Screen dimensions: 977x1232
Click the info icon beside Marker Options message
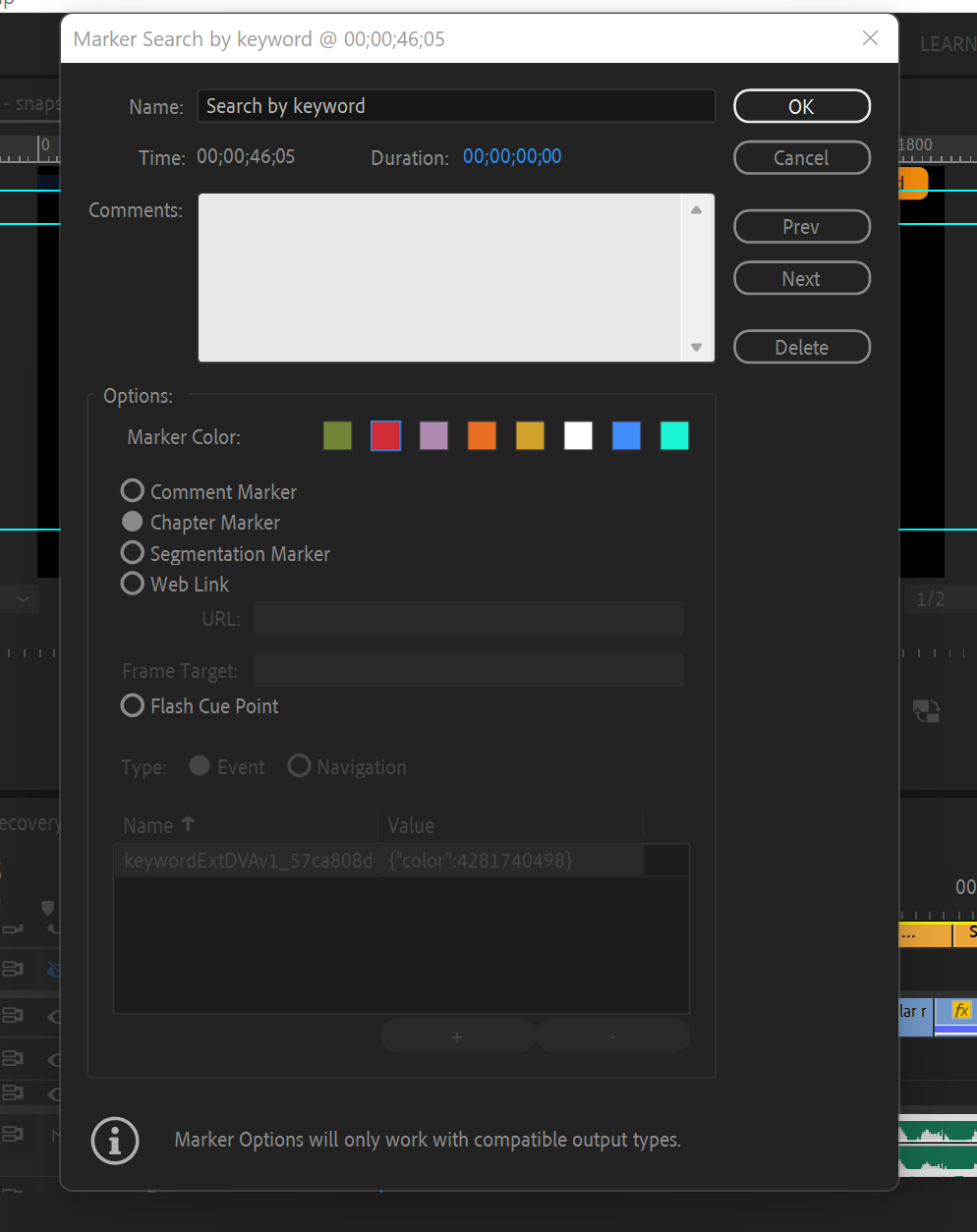[x=115, y=1141]
